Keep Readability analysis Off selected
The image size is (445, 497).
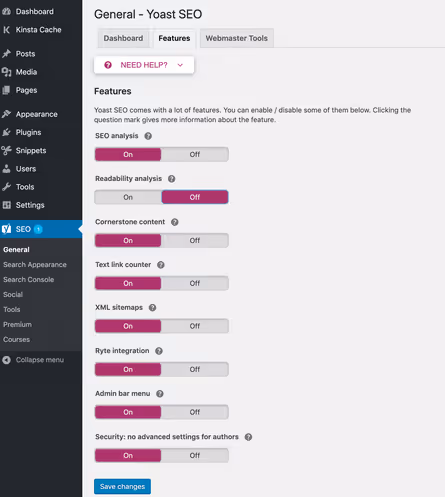[x=195, y=197]
